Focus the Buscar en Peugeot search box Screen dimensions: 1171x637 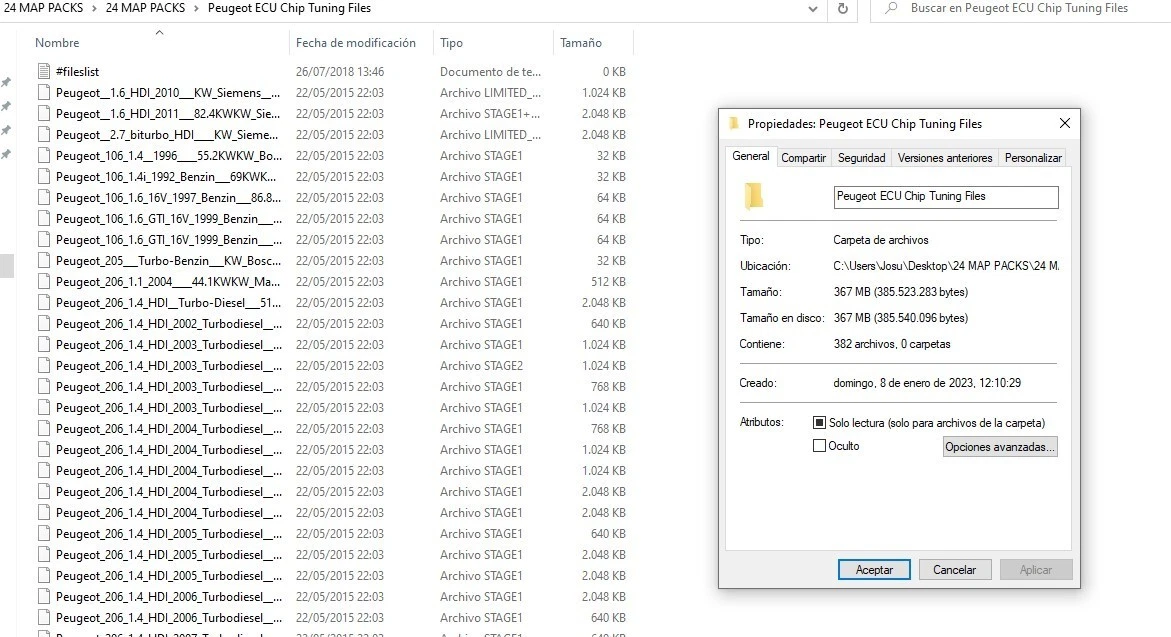click(1019, 8)
